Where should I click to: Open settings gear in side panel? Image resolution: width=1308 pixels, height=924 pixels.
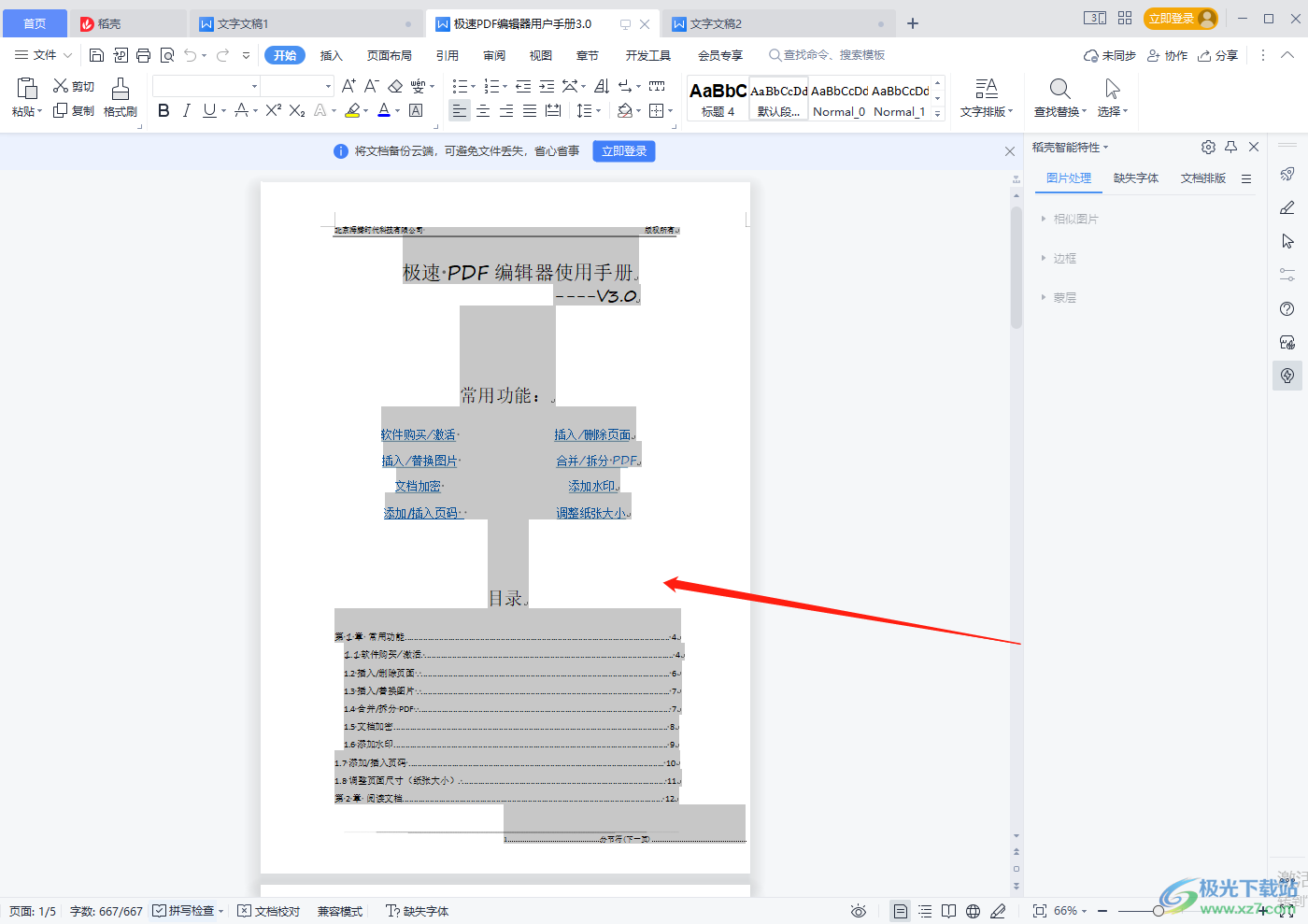click(x=1208, y=147)
